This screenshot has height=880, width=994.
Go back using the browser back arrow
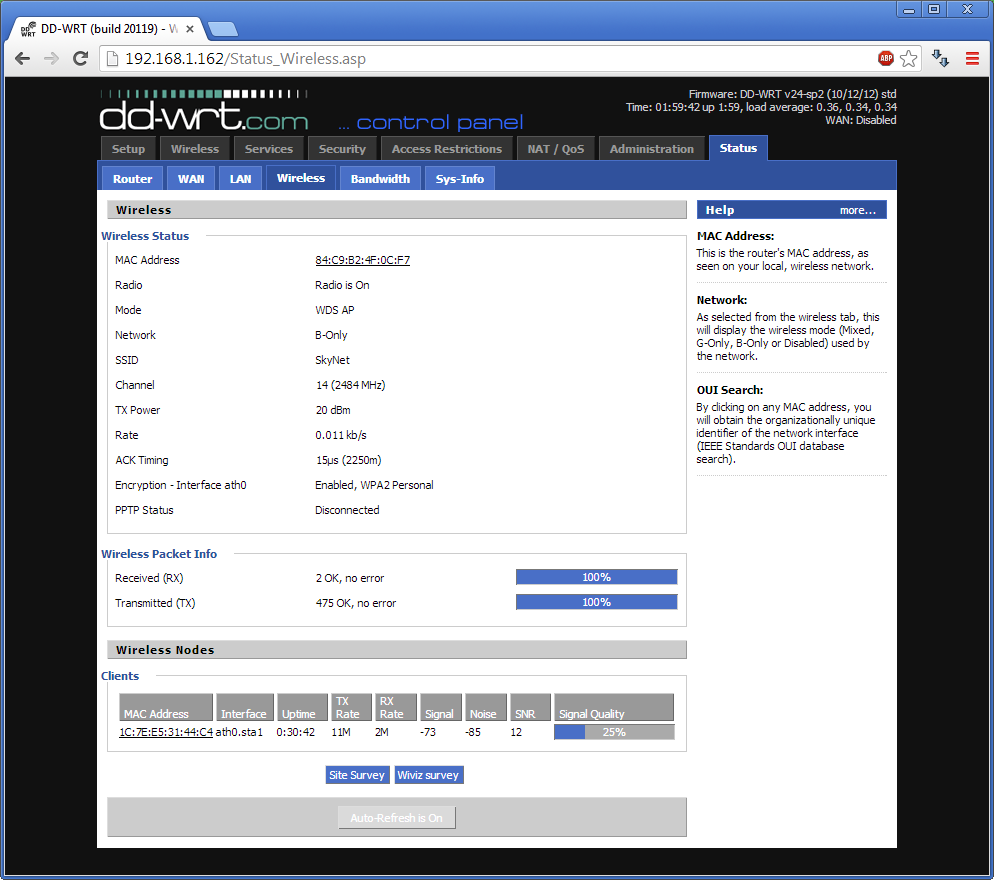click(22, 59)
